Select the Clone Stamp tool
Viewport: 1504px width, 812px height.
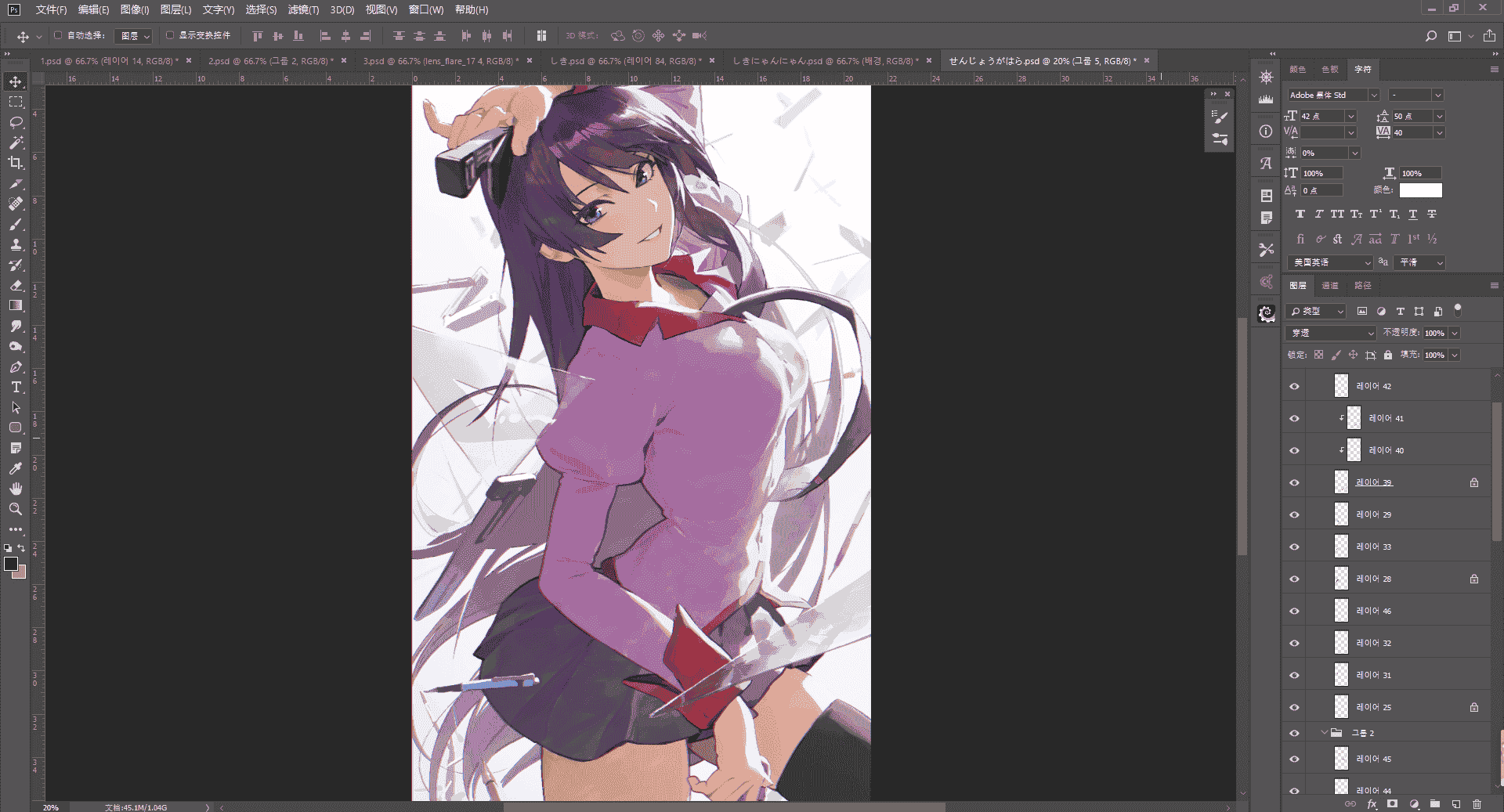coord(16,244)
